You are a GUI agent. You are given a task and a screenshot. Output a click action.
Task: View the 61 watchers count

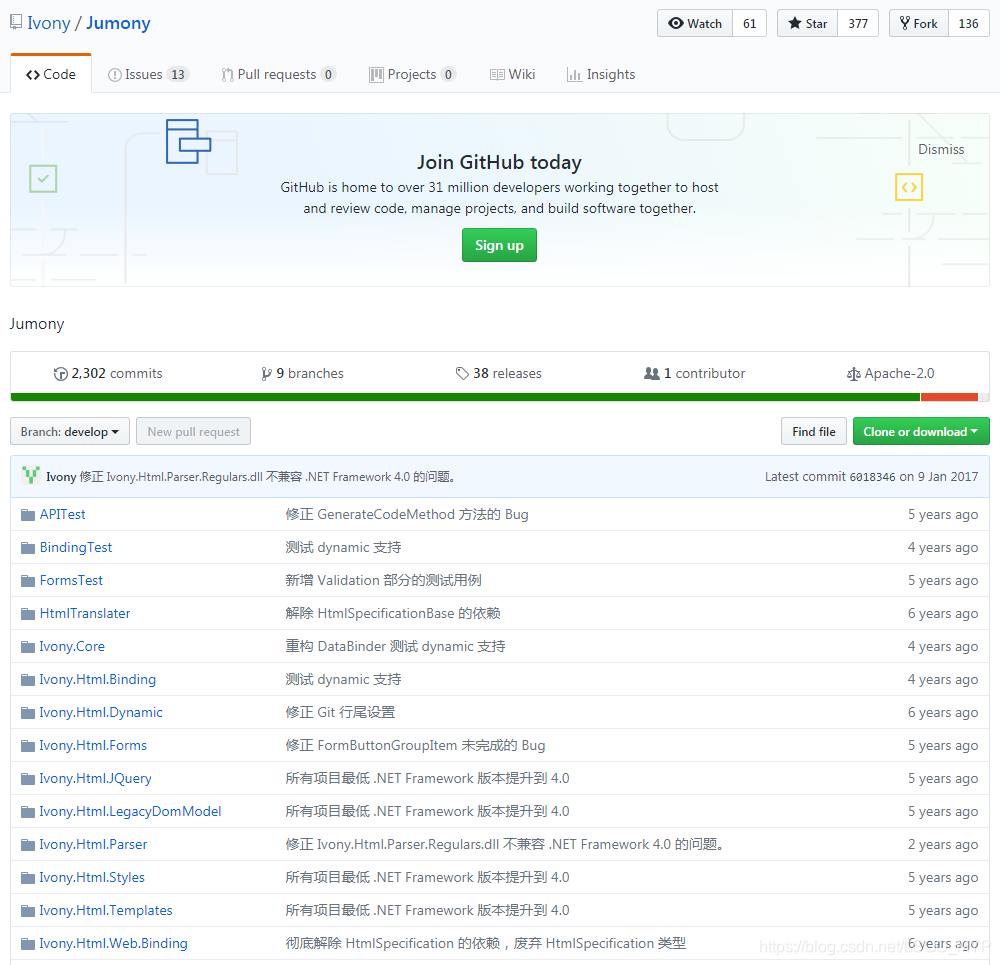tap(749, 24)
